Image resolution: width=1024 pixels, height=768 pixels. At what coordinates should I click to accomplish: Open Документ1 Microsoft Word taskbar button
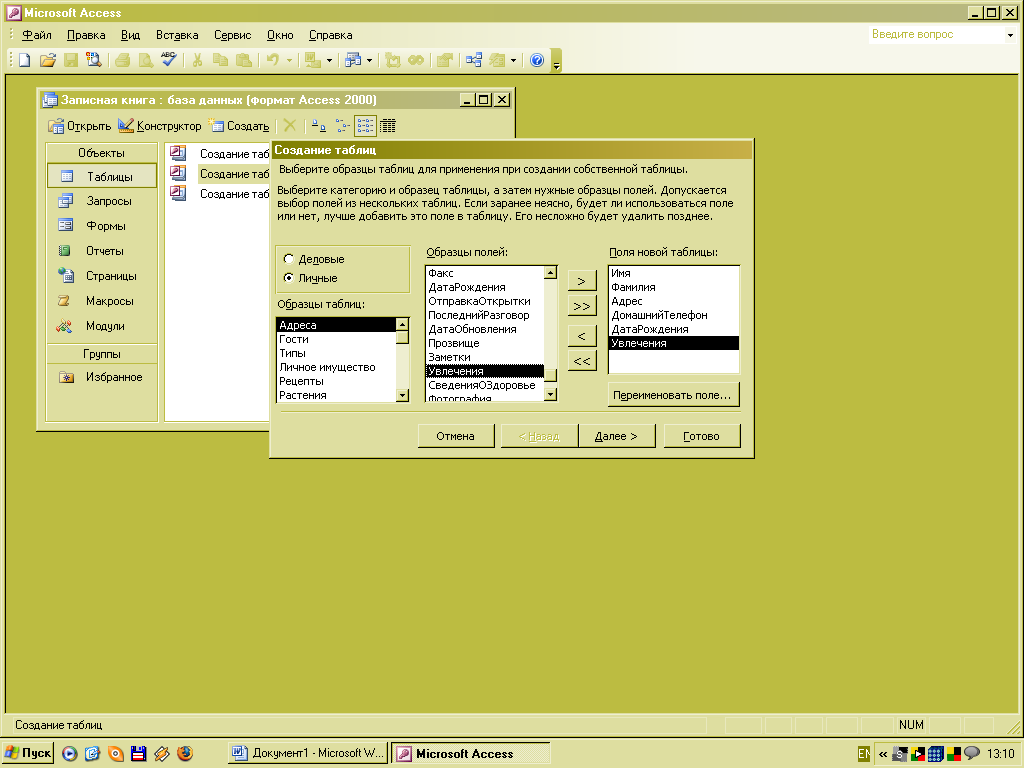308,753
